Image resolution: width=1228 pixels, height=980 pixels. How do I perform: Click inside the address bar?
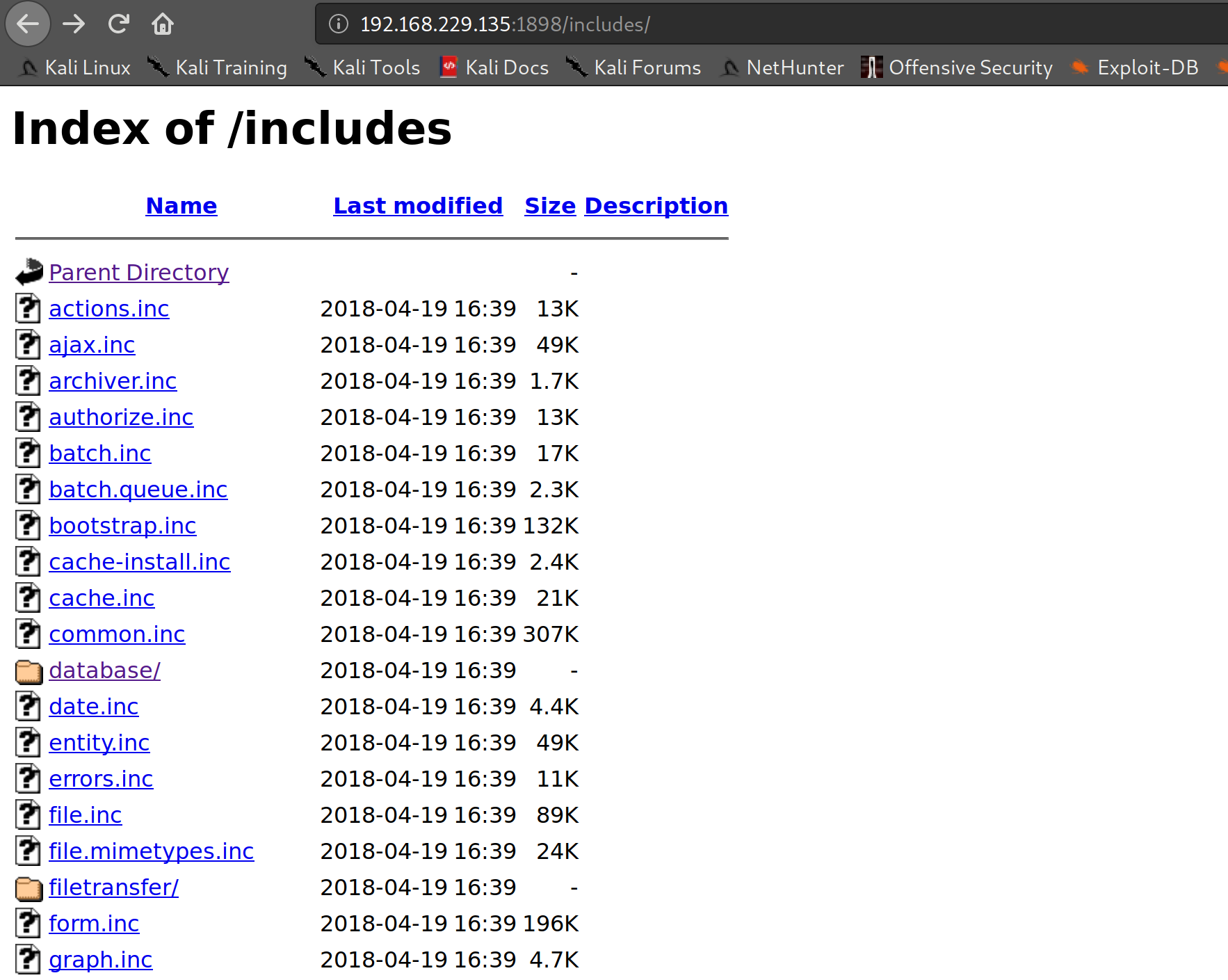626,24
